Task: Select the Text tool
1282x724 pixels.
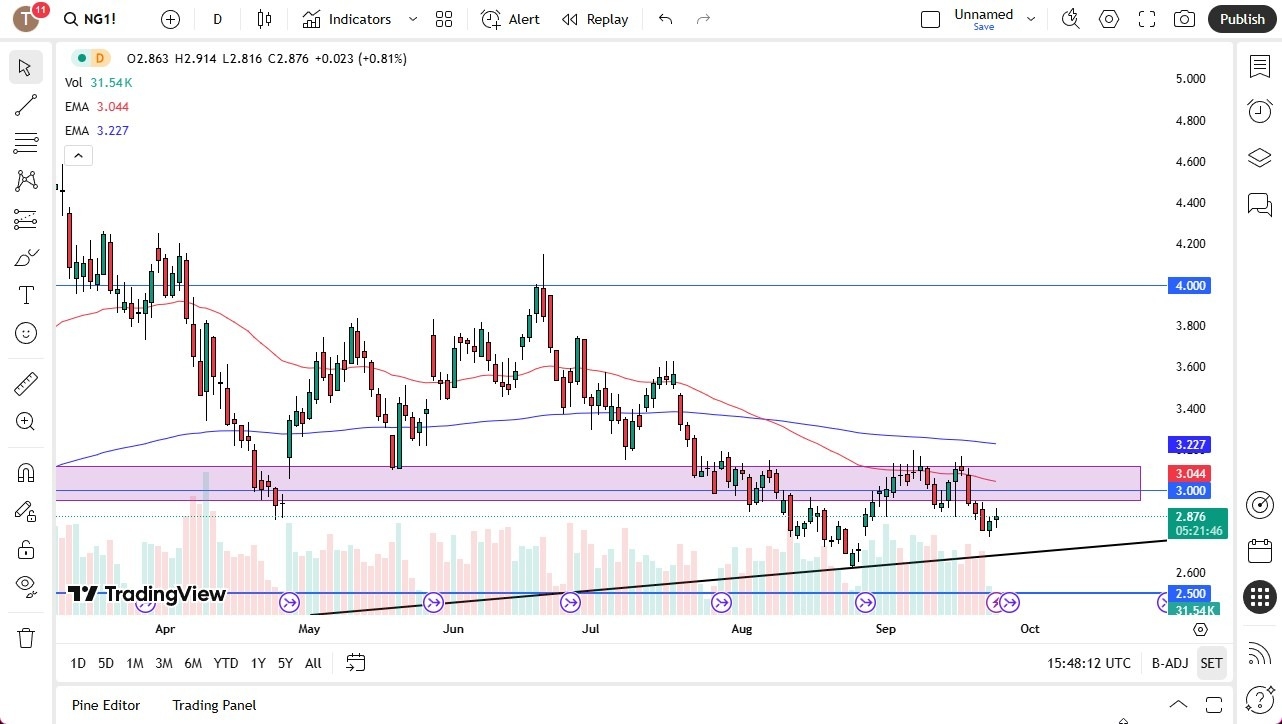Action: click(x=26, y=295)
